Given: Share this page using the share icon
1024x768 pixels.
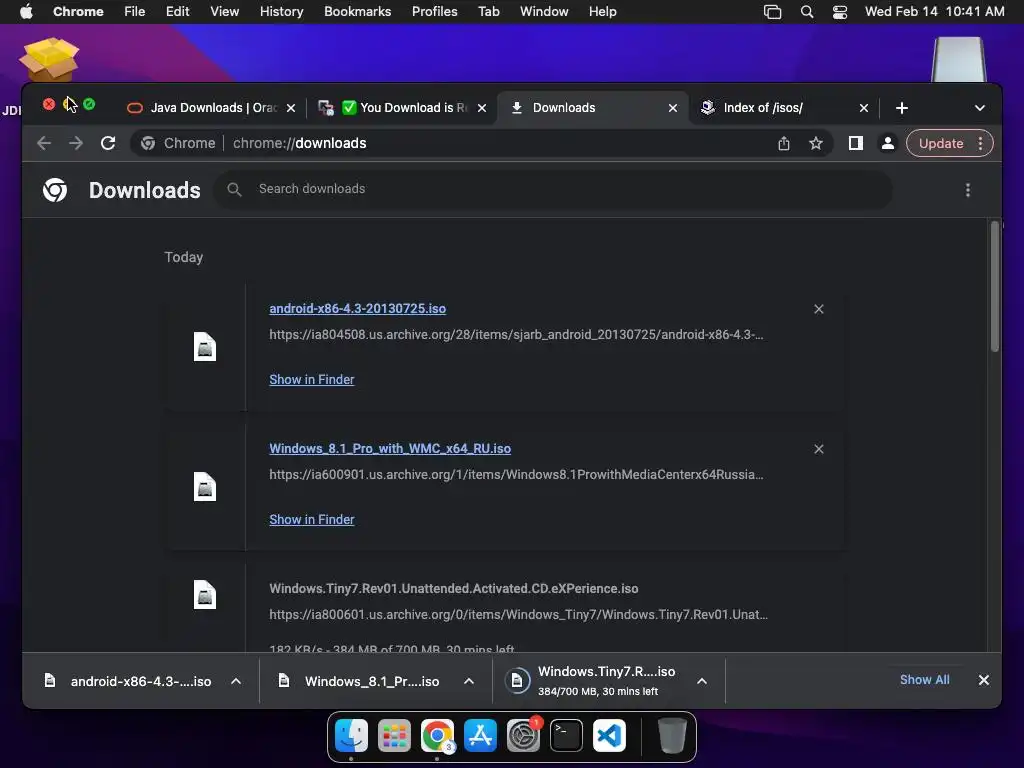Looking at the screenshot, I should pos(784,143).
